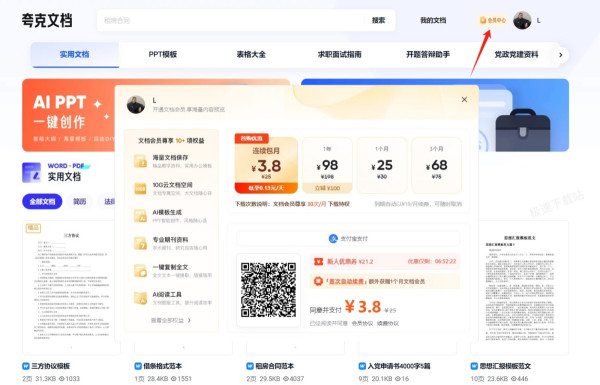This screenshot has width=600, height=385.
Task: Switch to PPT模板 tab
Action: coord(163,54)
